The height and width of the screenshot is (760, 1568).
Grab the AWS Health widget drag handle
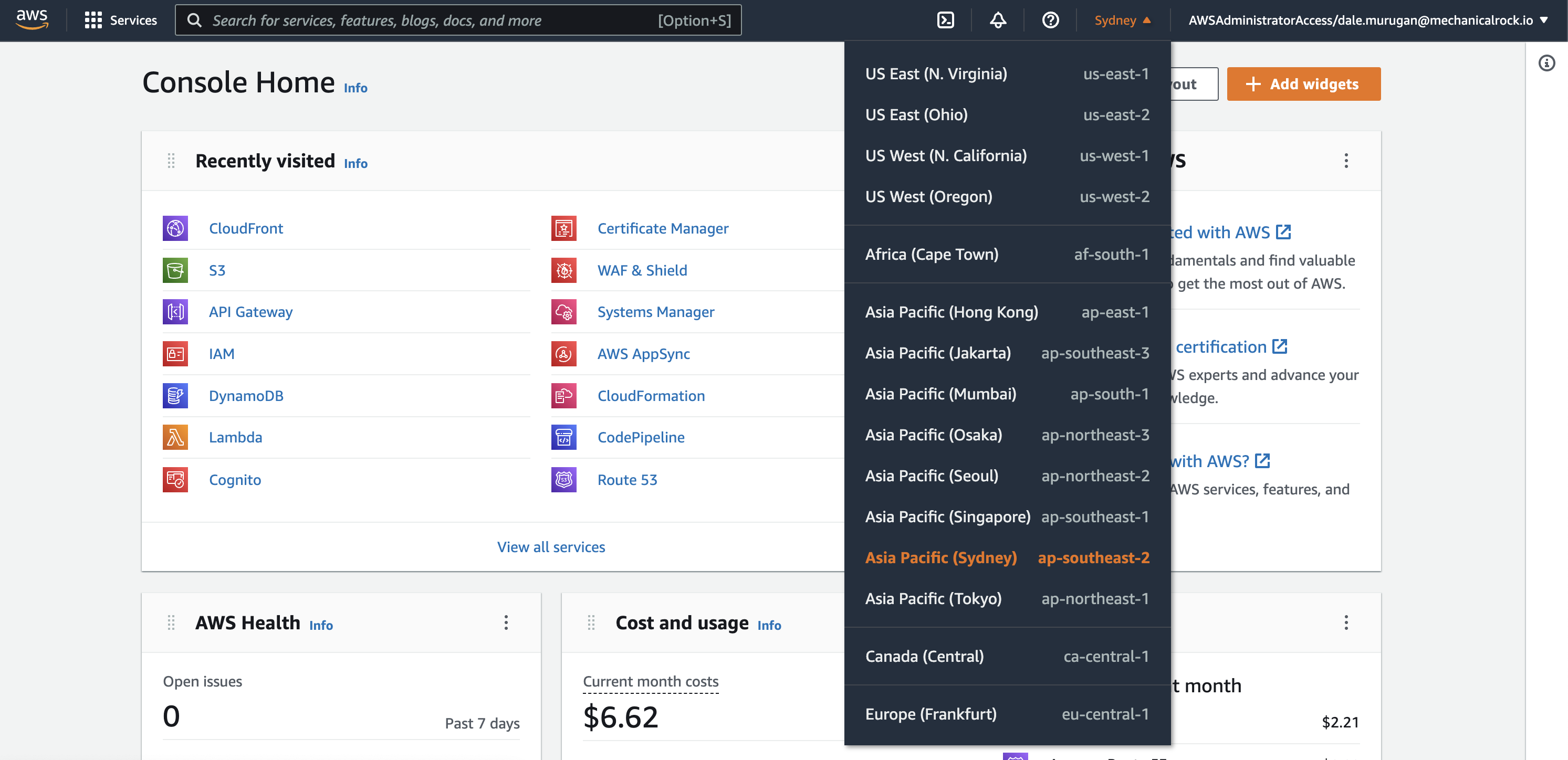click(x=171, y=622)
